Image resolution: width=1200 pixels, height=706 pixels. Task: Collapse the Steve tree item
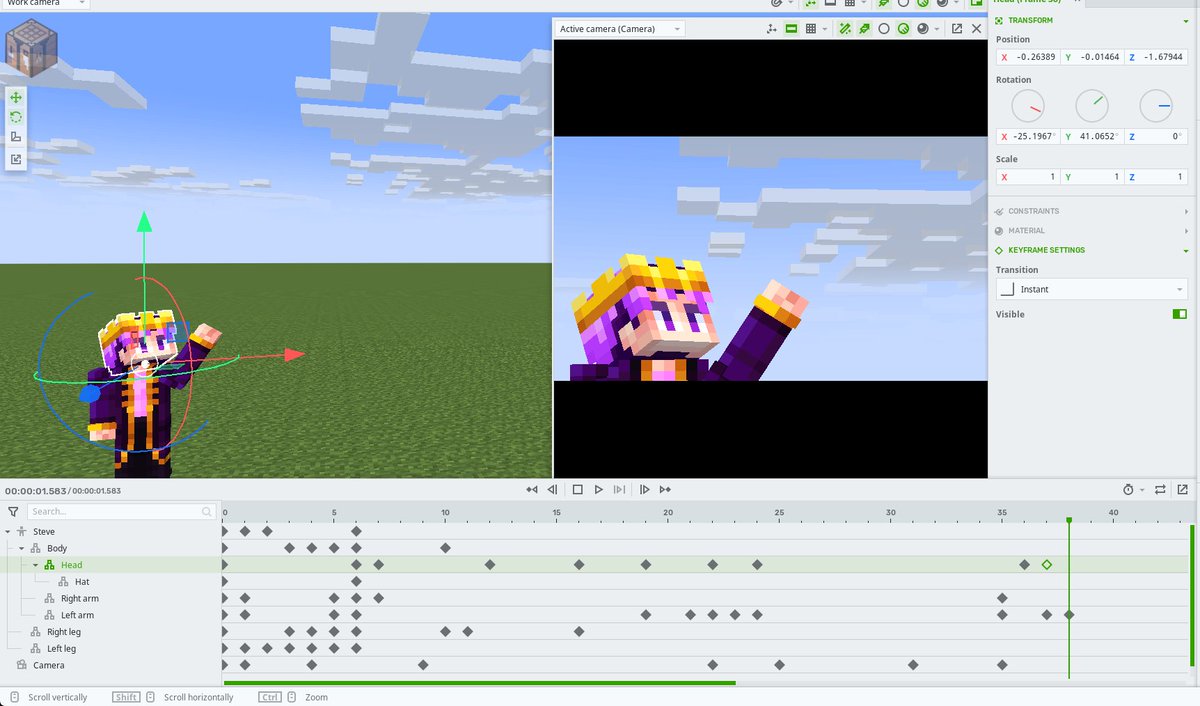[8, 532]
